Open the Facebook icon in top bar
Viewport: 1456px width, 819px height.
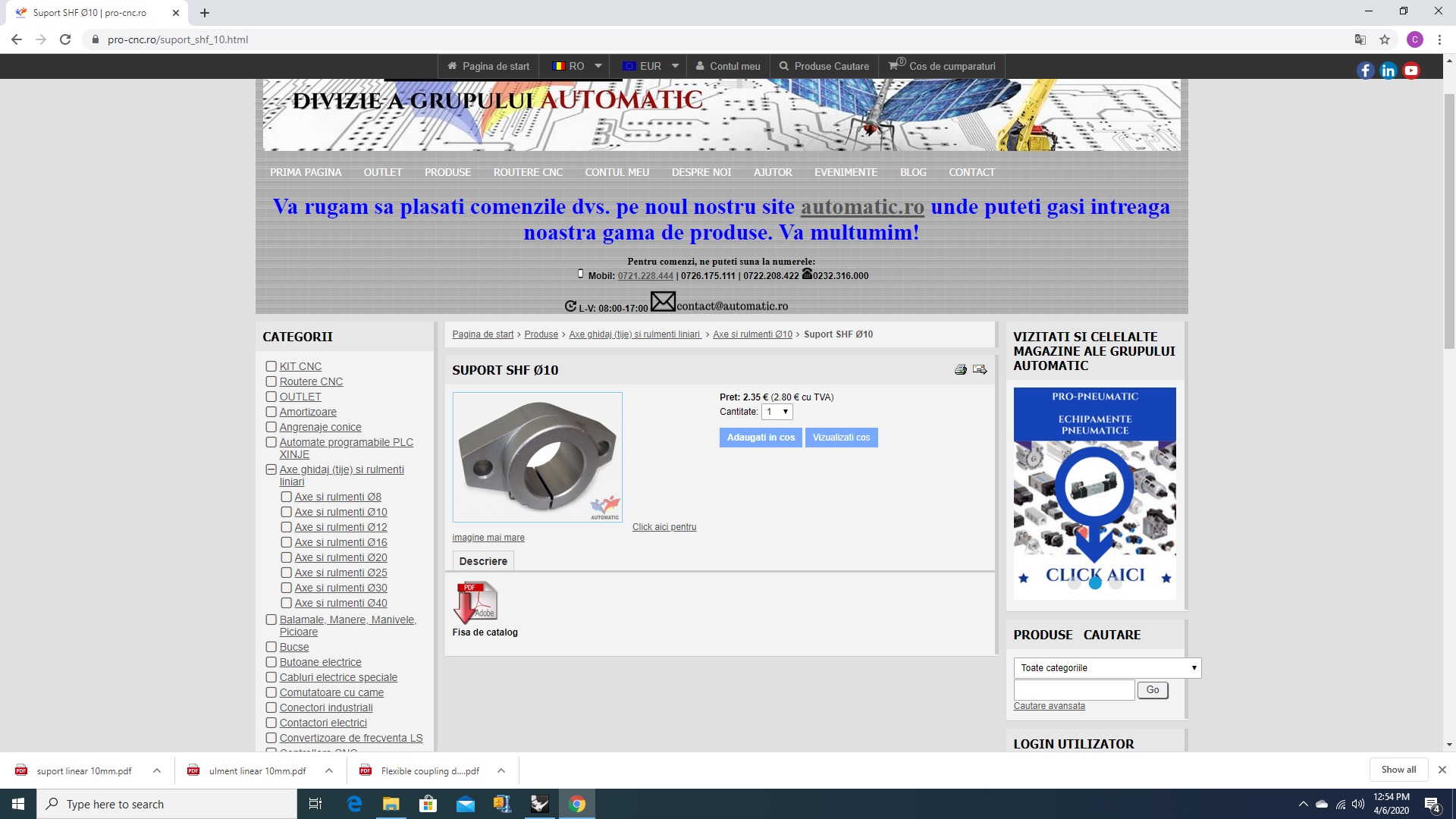(1365, 71)
